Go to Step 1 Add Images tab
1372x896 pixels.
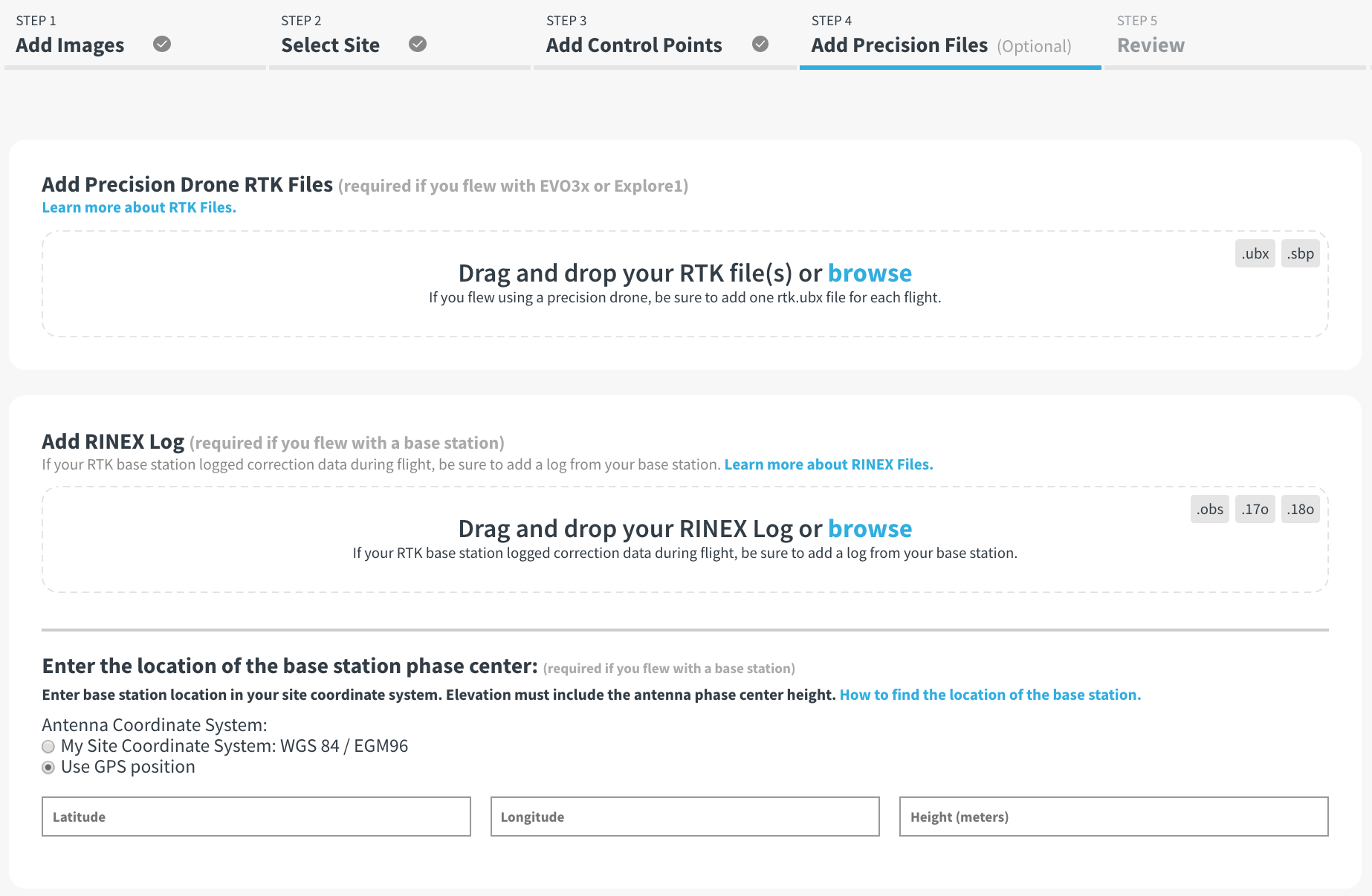(x=135, y=36)
